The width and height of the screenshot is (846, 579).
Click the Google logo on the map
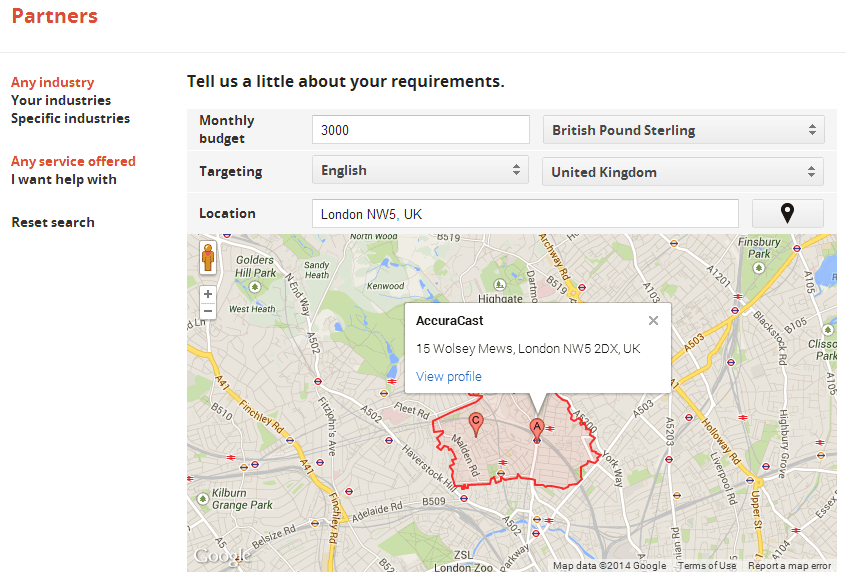(x=222, y=556)
